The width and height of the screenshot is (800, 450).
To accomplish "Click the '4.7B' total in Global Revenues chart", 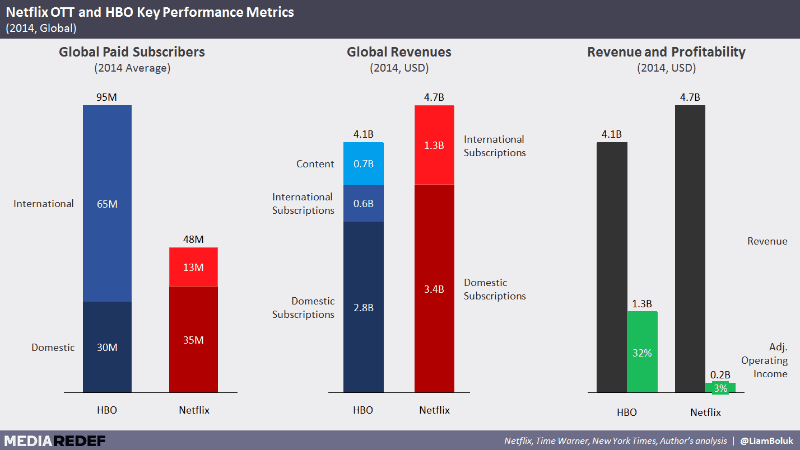I will 434,97.
